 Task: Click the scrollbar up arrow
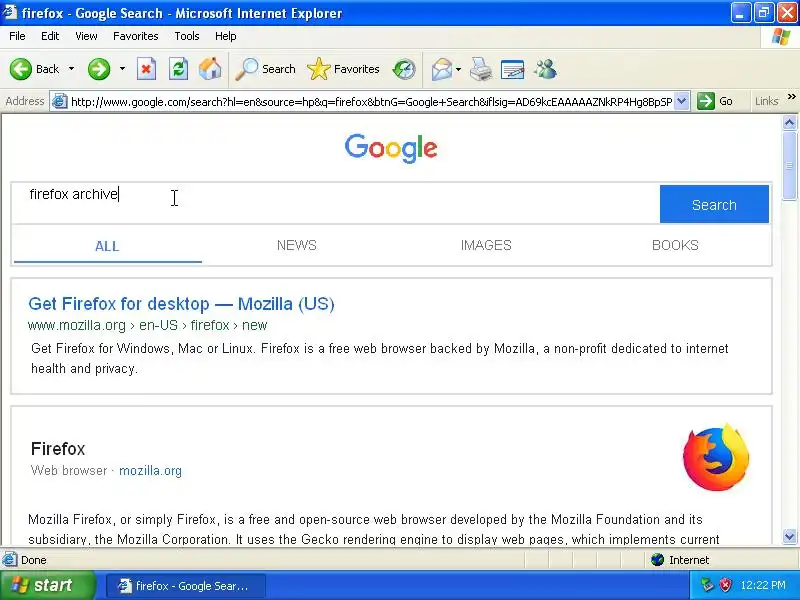point(789,122)
